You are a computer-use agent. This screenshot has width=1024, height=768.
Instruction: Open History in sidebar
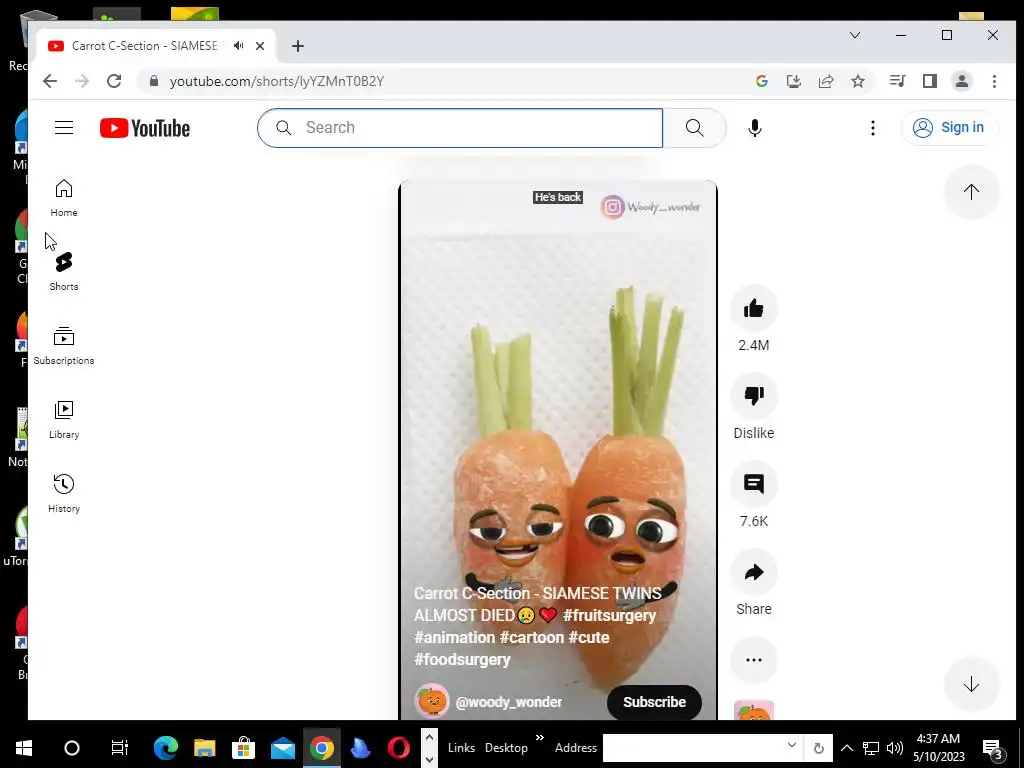64,493
